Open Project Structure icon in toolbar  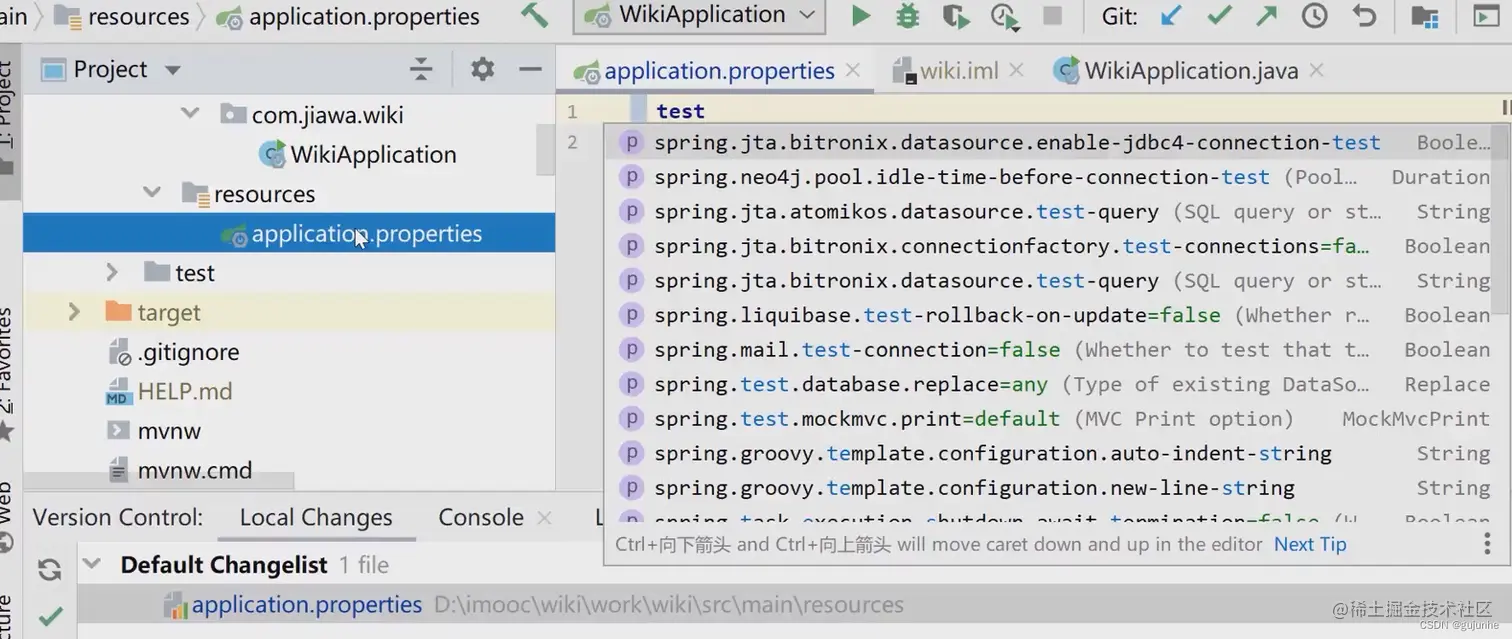pyautogui.click(x=1424, y=16)
